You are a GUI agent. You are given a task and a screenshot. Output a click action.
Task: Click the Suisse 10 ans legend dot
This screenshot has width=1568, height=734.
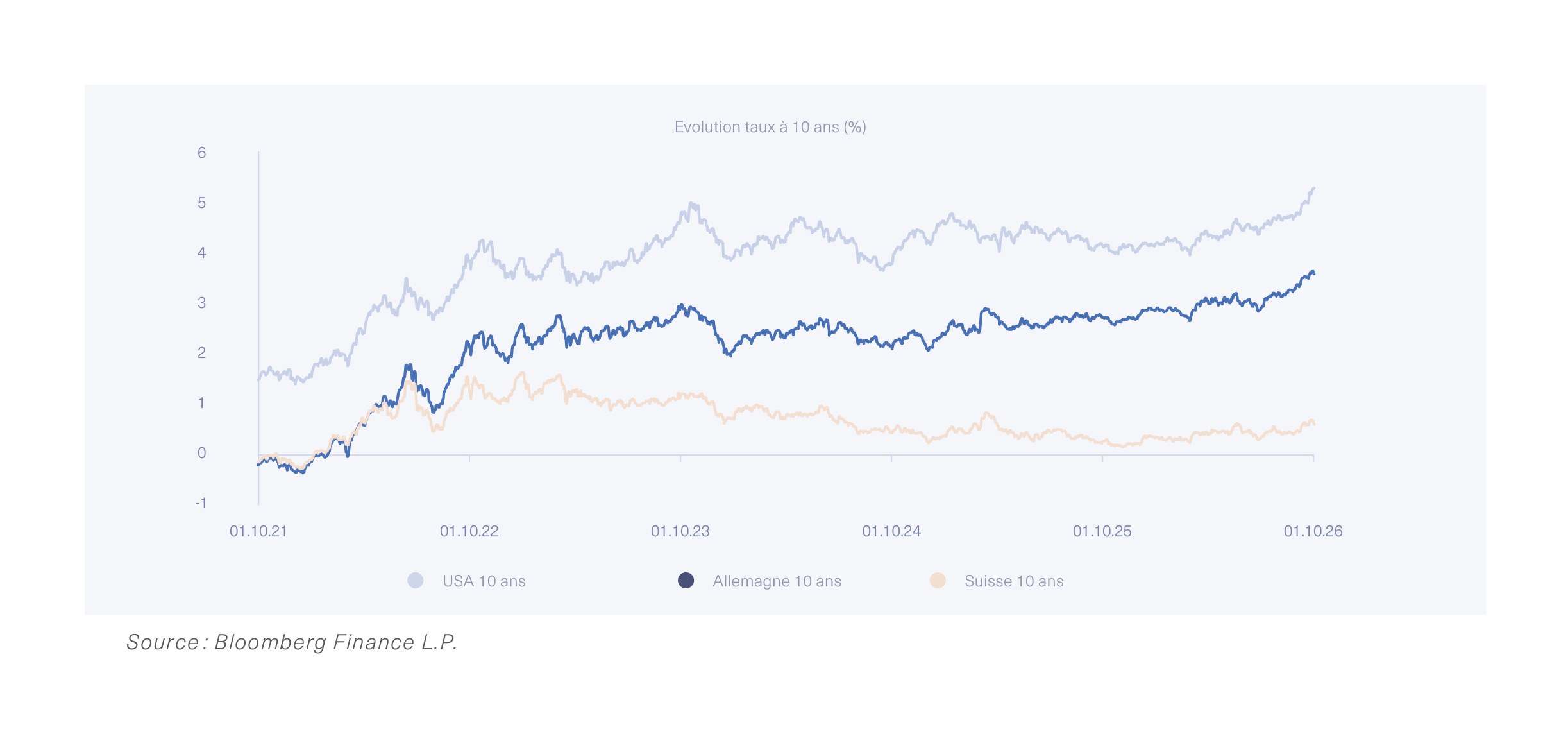(x=938, y=581)
